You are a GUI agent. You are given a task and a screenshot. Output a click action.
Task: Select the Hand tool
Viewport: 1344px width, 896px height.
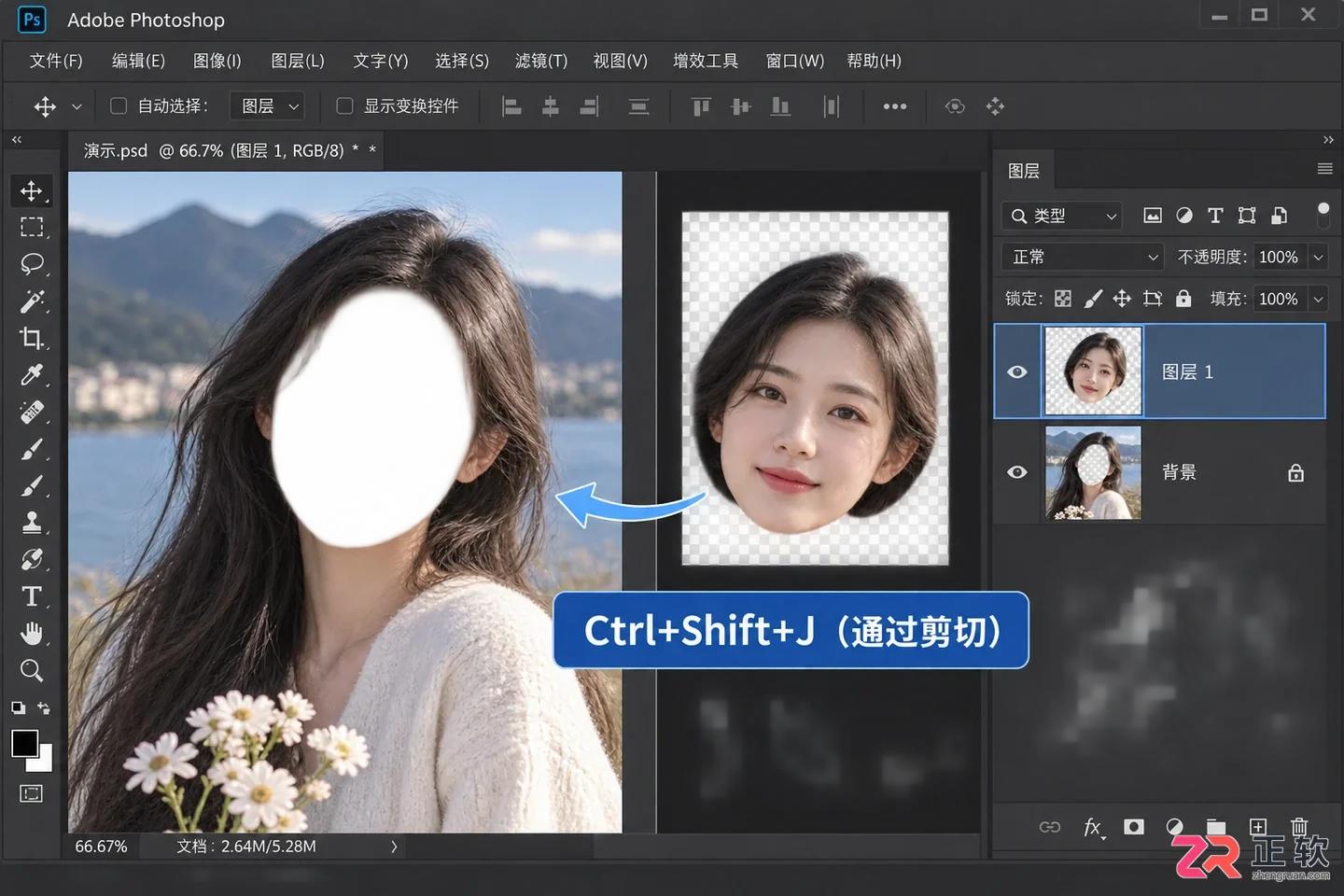pyautogui.click(x=32, y=634)
